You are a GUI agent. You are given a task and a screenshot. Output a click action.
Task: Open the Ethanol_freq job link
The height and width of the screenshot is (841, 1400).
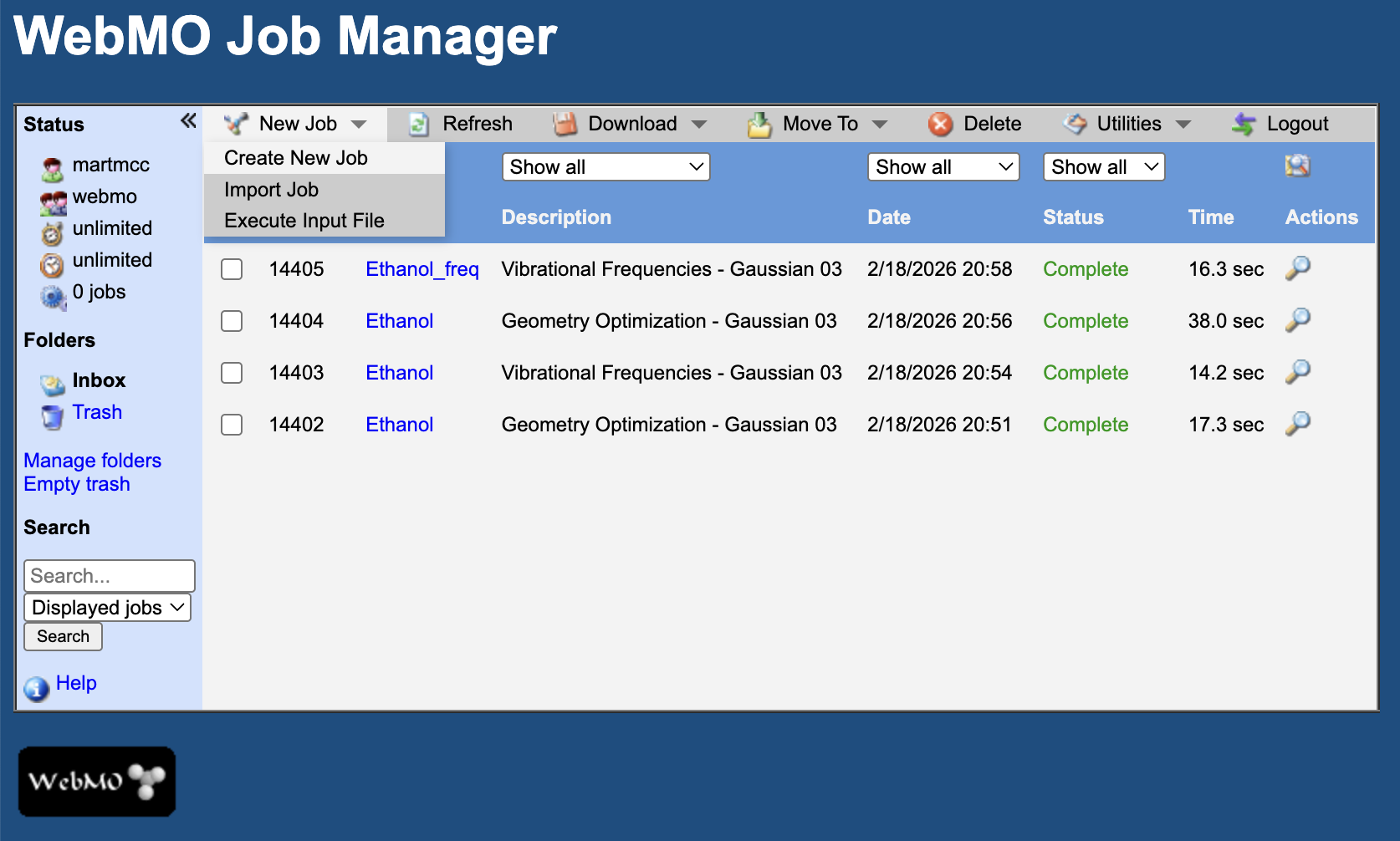pyautogui.click(x=422, y=269)
